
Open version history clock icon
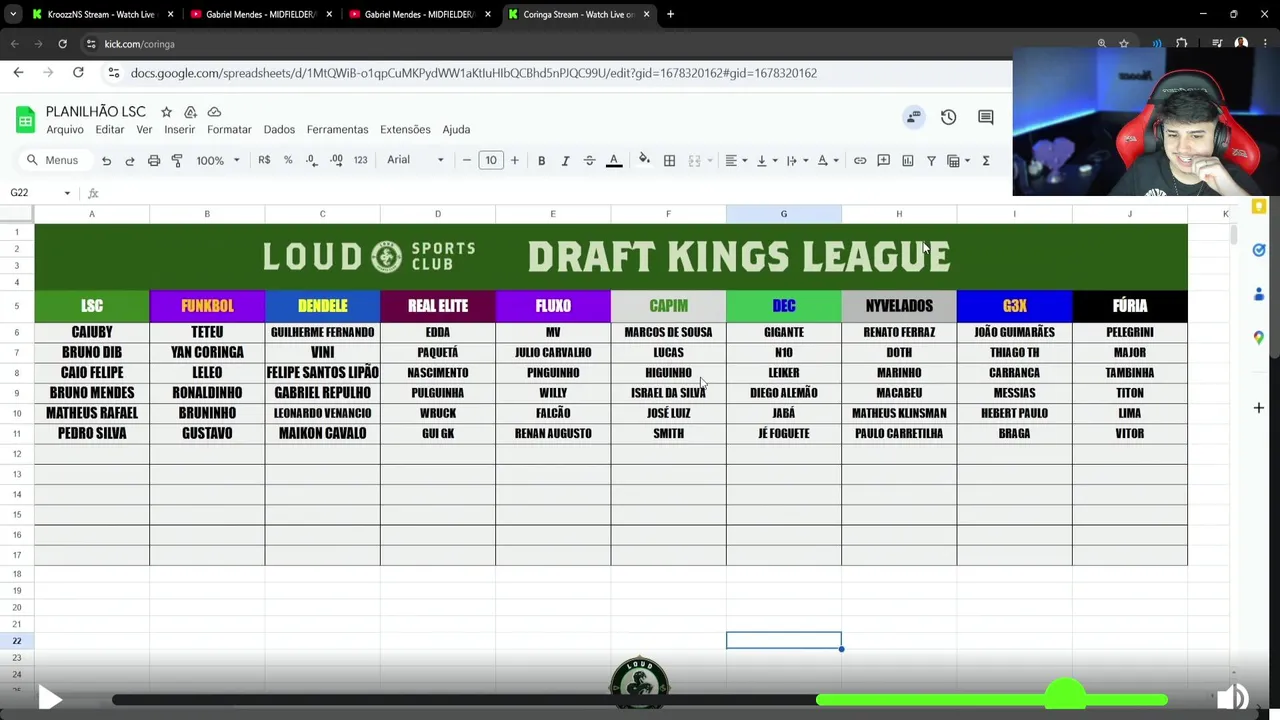[948, 117]
